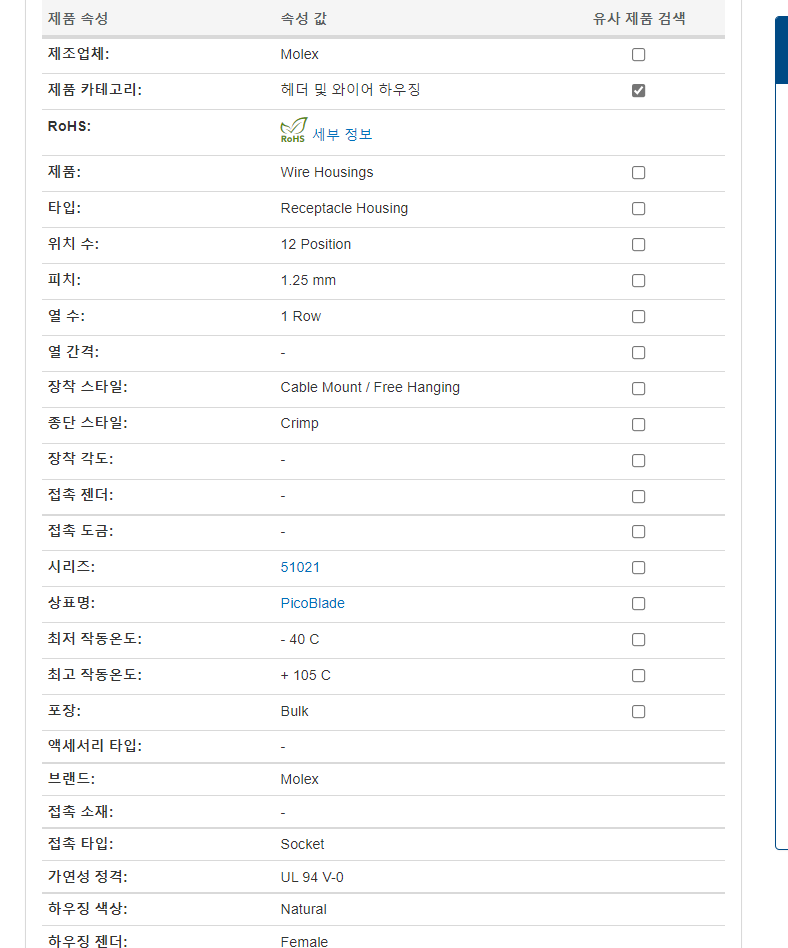Check the +105 C 최고 작동온도 checkbox
788x948 pixels.
[638, 676]
